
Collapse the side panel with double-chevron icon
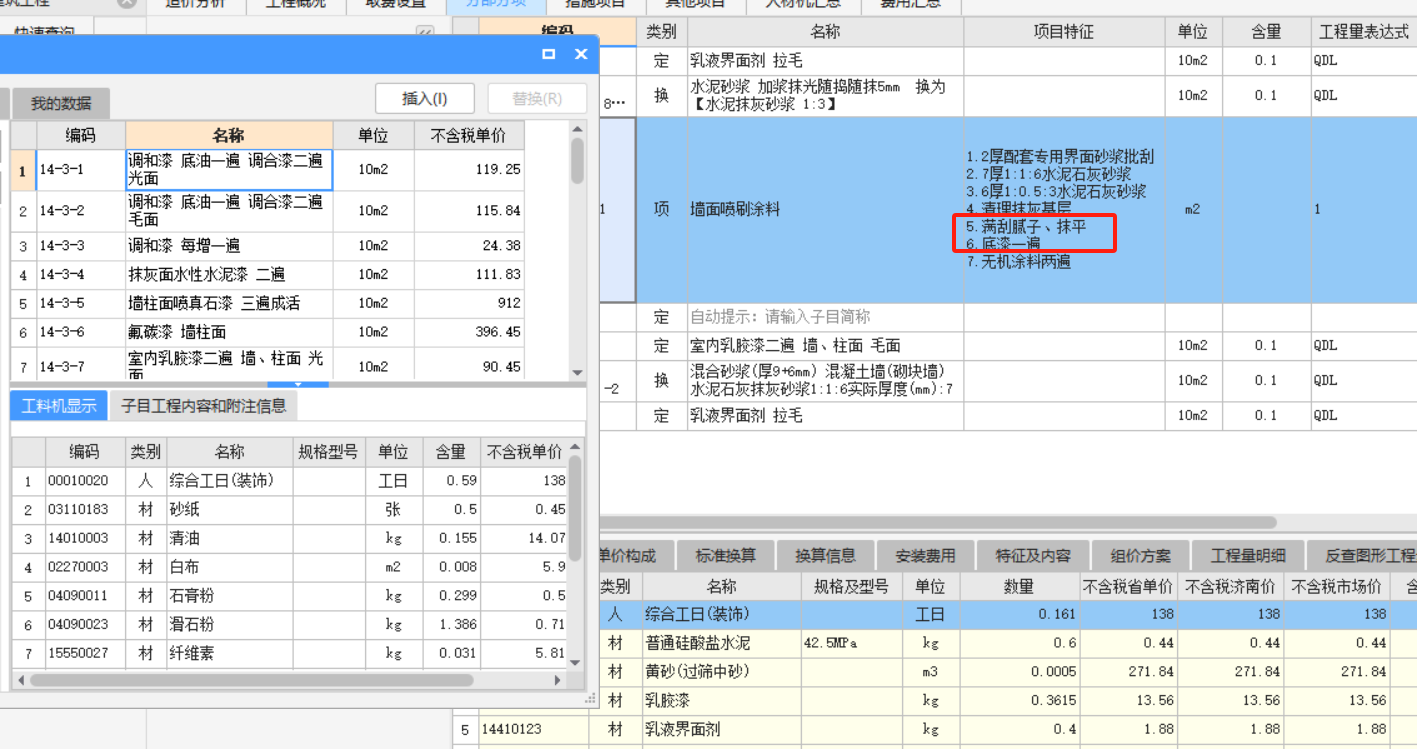coord(424,33)
